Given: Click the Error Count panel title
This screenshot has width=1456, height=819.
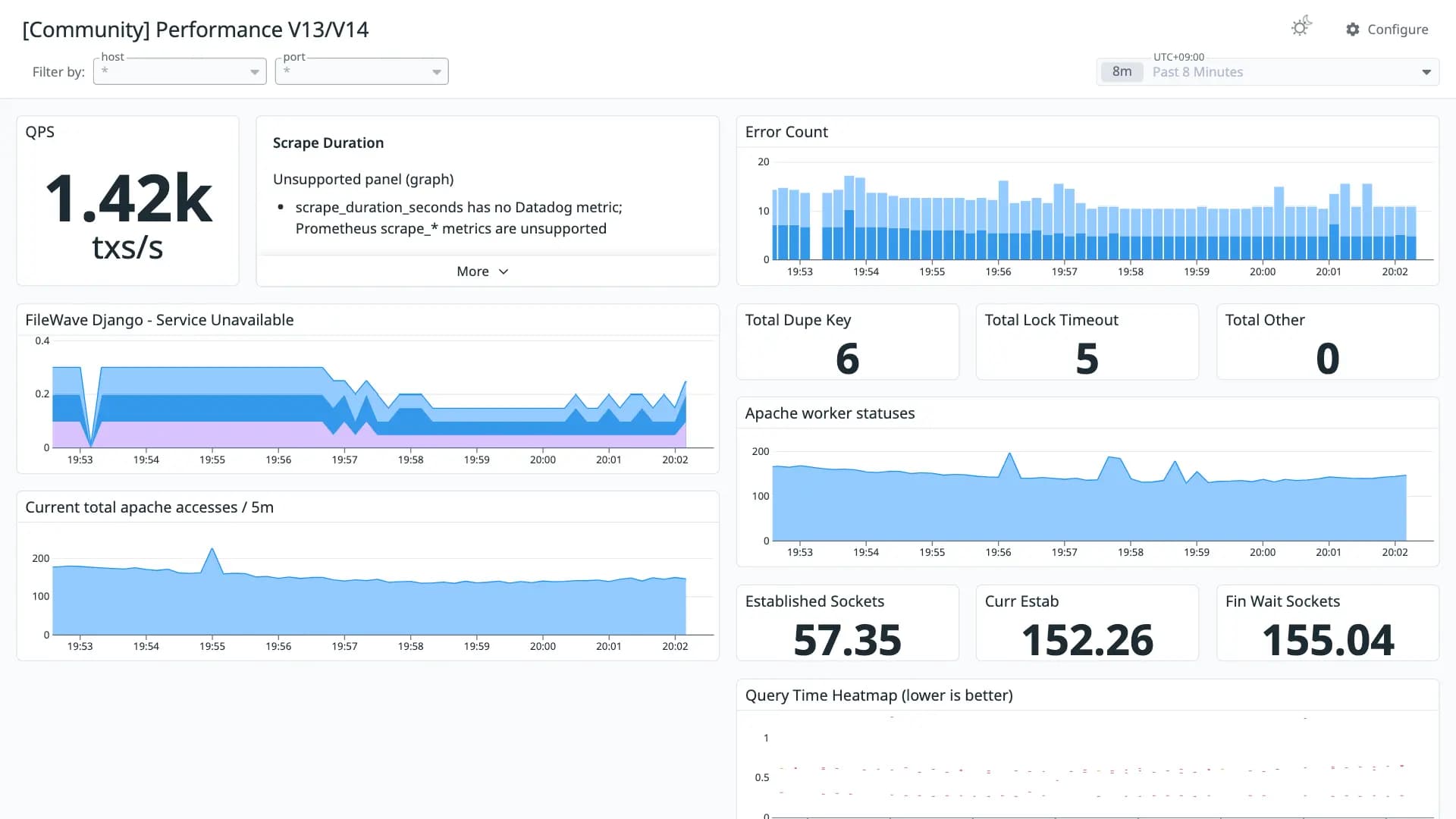Looking at the screenshot, I should click(786, 132).
